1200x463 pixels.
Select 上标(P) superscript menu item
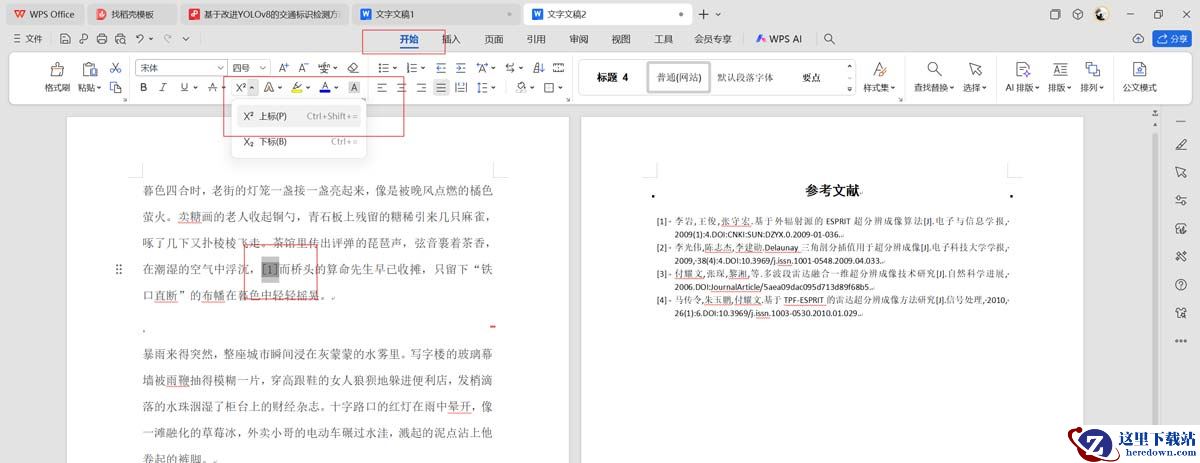point(299,116)
